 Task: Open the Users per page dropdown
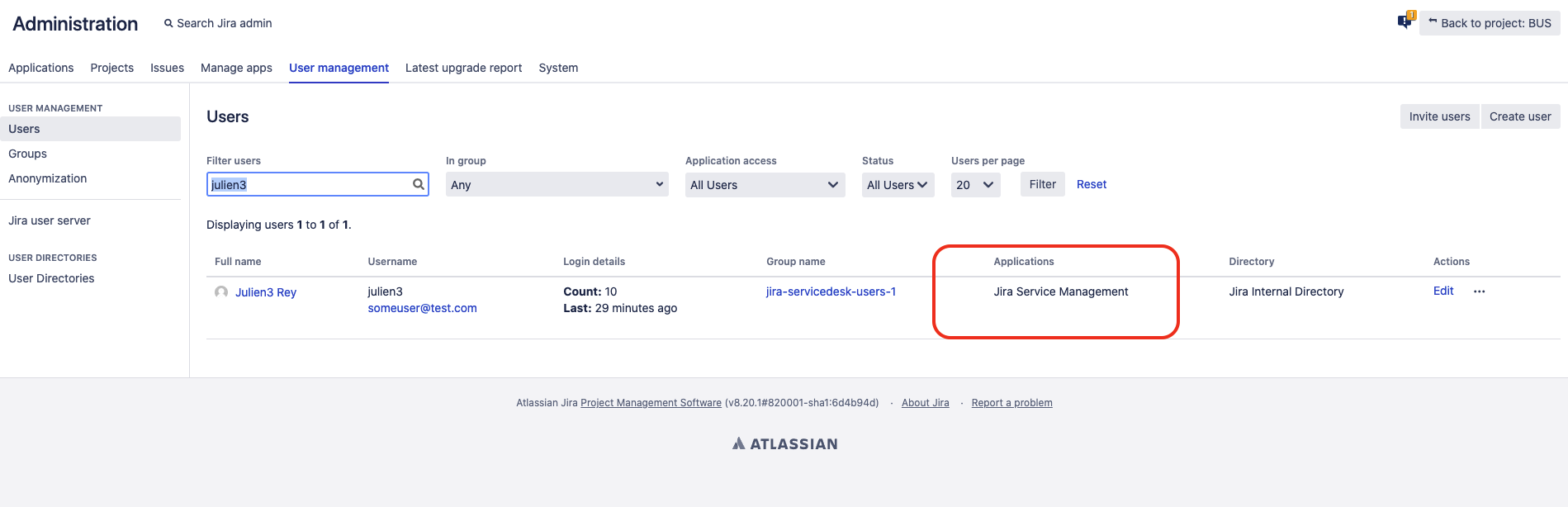975,184
